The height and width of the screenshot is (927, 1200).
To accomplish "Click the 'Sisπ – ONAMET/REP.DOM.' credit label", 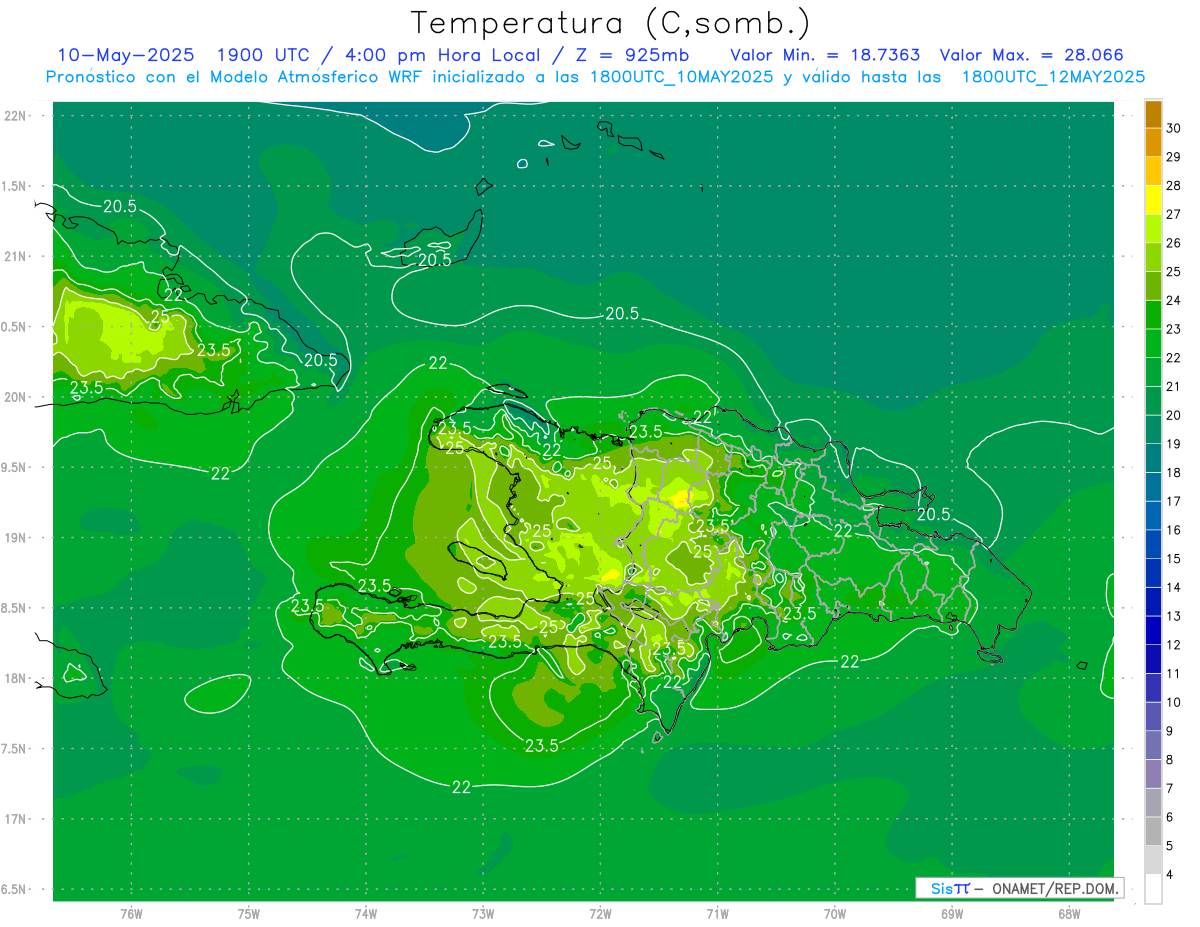I will tap(1020, 888).
